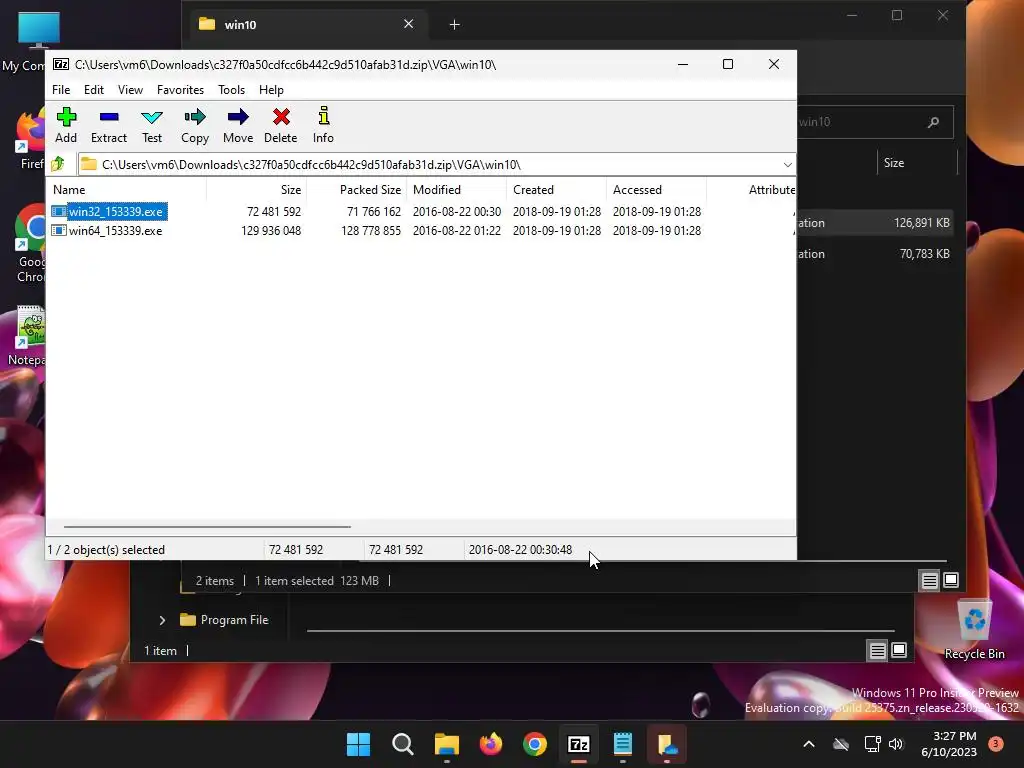The image size is (1024, 768).
Task: Click the Explorer search magnifier icon
Action: [x=933, y=122]
